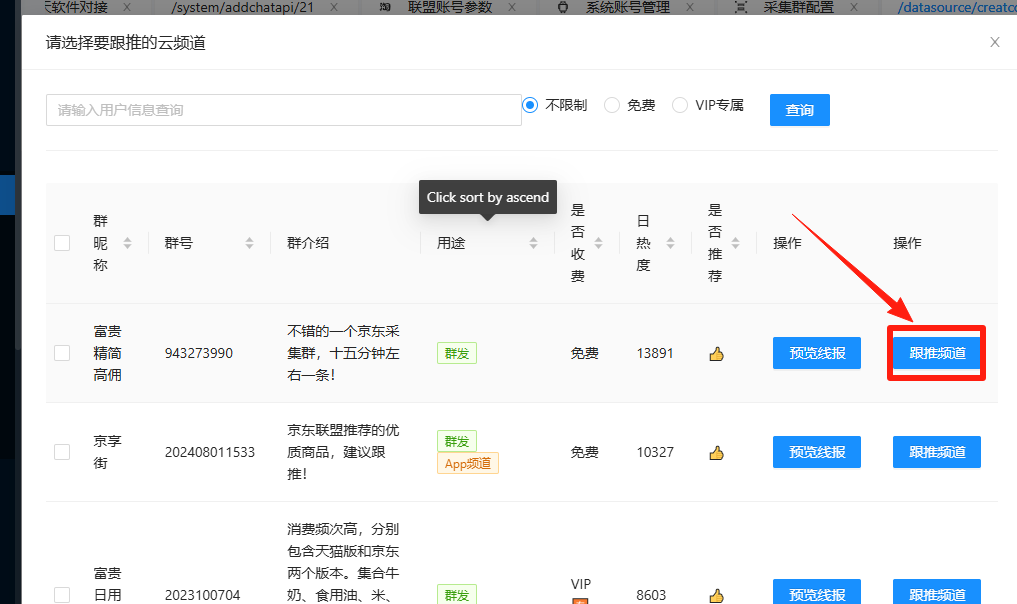
Task: Sort by 日热度 column arrows
Action: (670, 243)
